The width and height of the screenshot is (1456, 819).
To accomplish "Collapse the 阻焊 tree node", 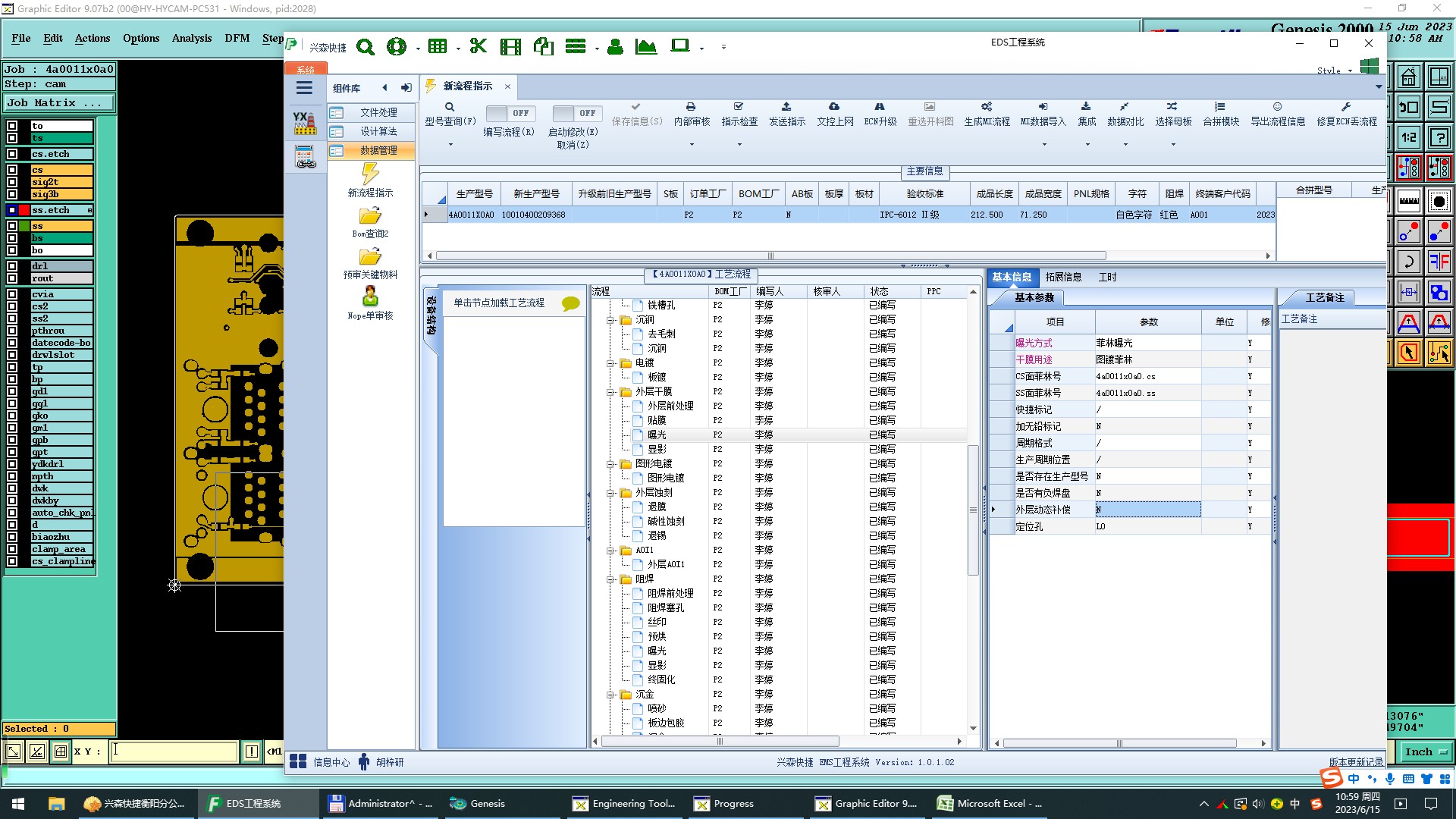I will pyautogui.click(x=610, y=579).
